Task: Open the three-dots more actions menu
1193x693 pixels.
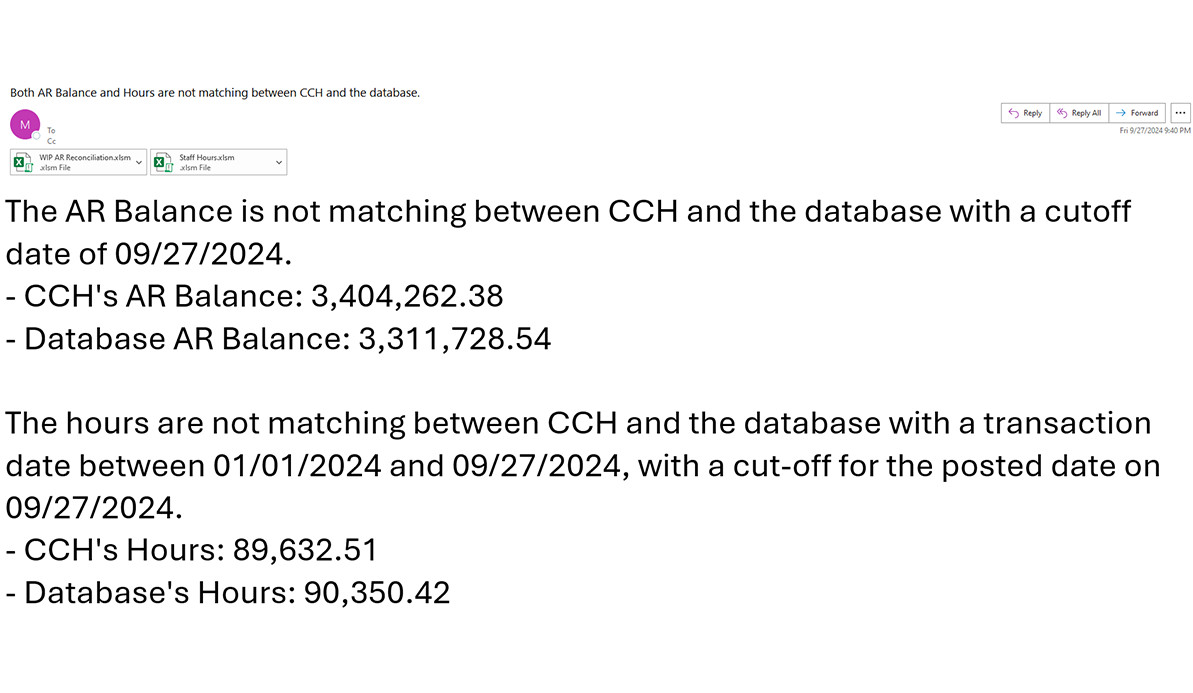Action: (1180, 113)
